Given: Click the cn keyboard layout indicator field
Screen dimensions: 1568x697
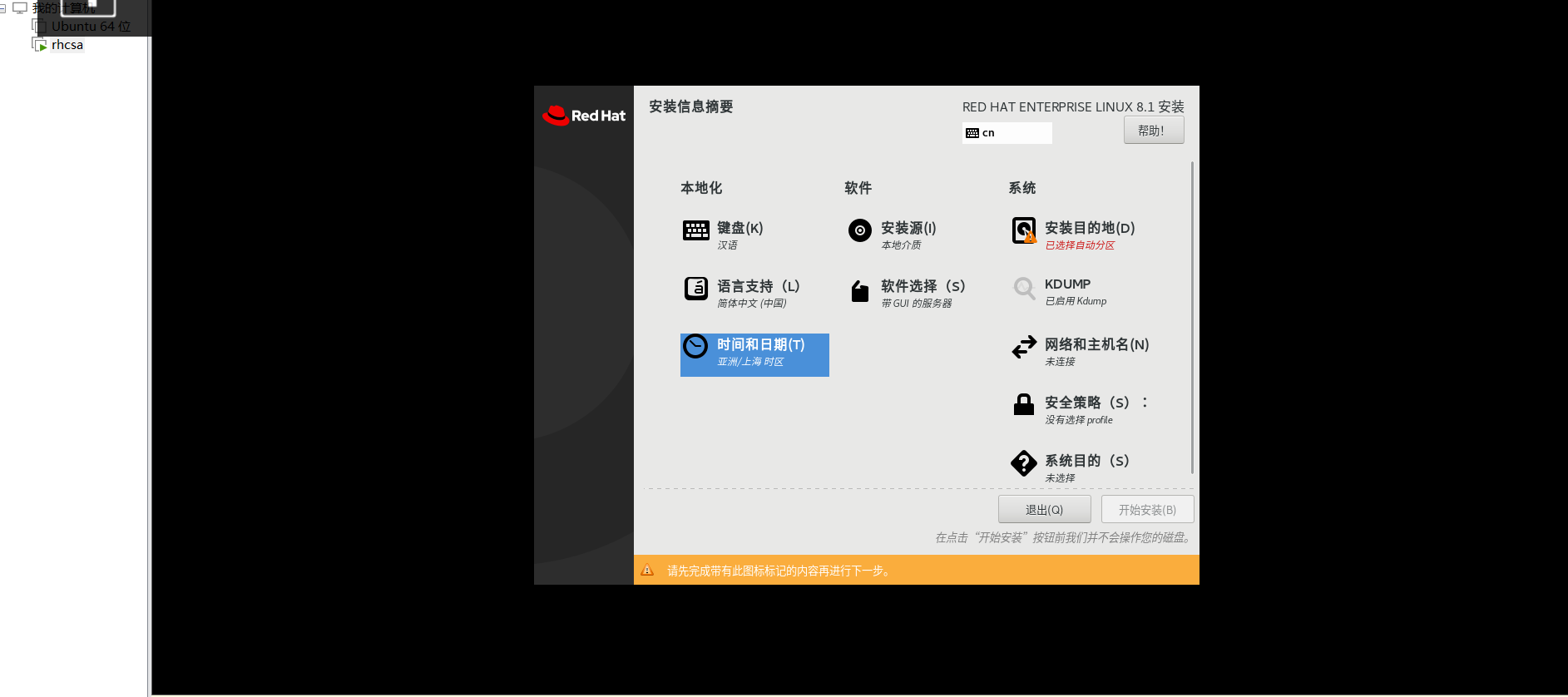Looking at the screenshot, I should [1007, 133].
